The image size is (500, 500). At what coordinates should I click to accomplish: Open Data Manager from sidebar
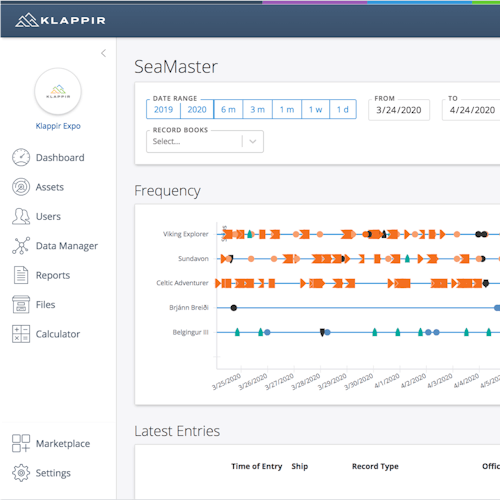click(x=67, y=246)
